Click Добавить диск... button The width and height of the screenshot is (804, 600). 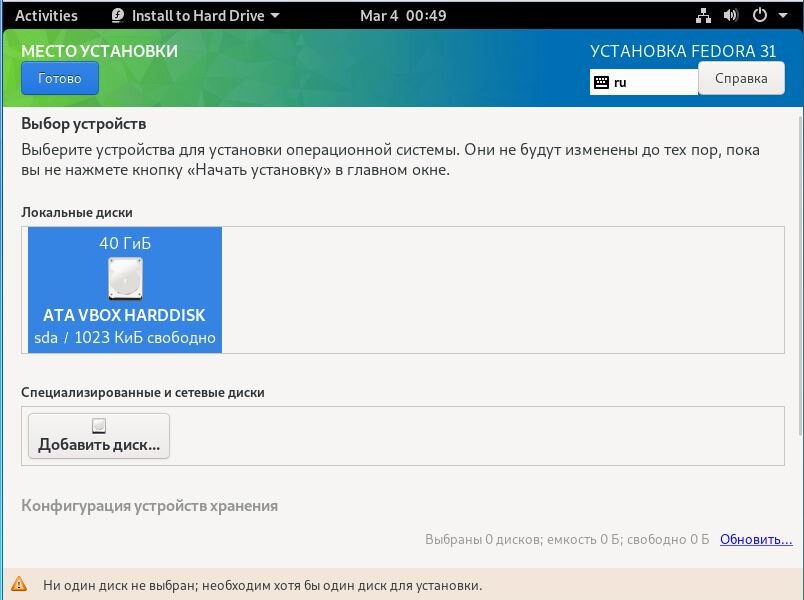(x=98, y=436)
